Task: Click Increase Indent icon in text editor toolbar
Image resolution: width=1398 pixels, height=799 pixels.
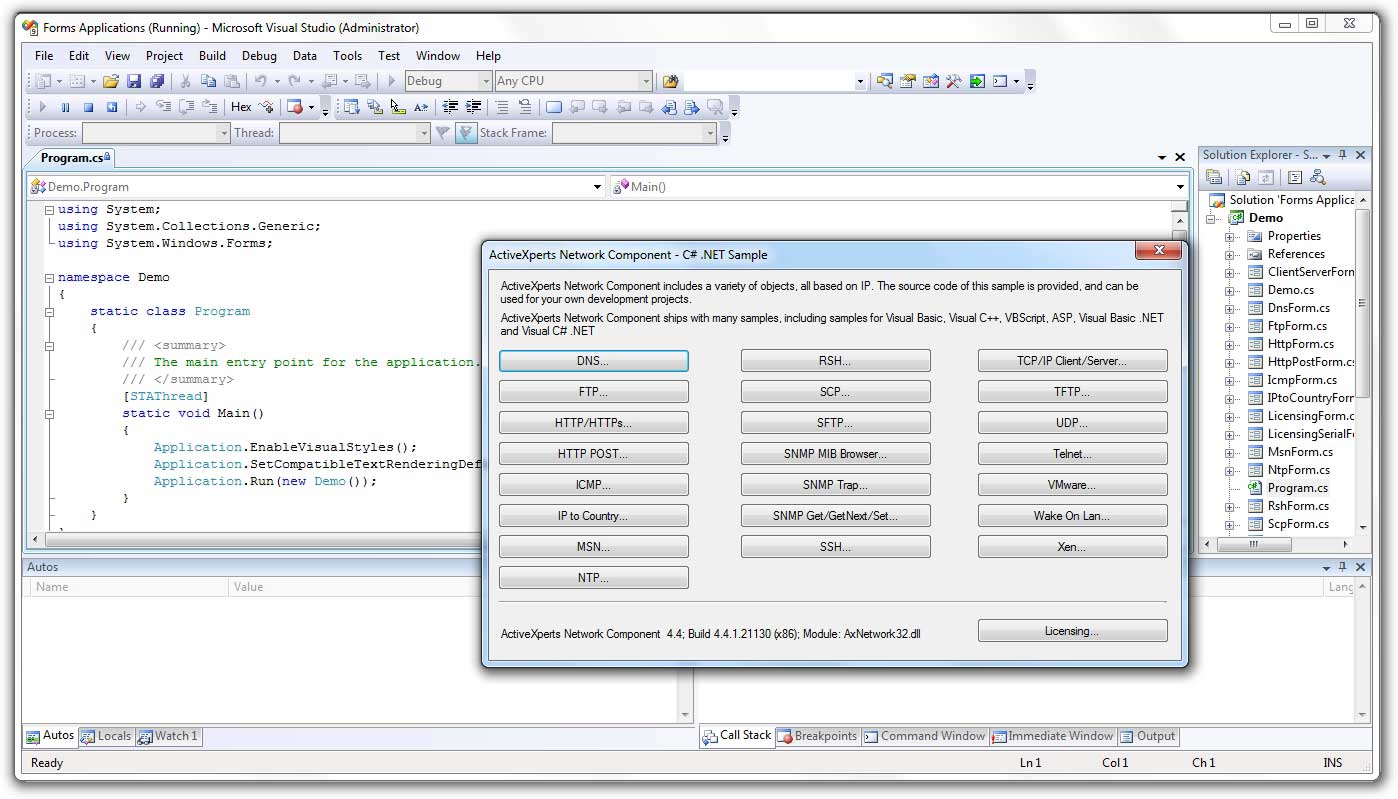Action: point(473,107)
